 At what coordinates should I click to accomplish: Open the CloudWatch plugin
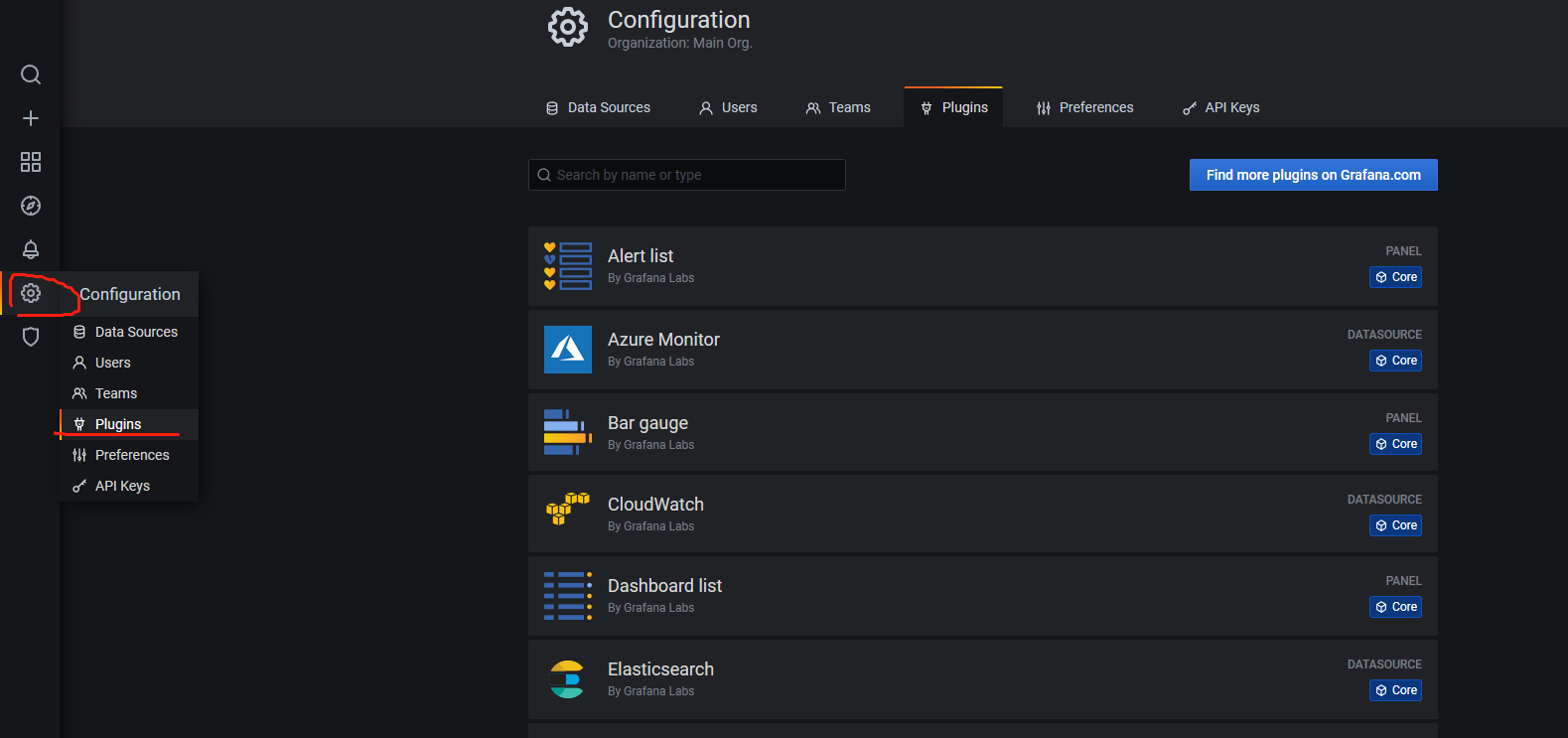[983, 514]
